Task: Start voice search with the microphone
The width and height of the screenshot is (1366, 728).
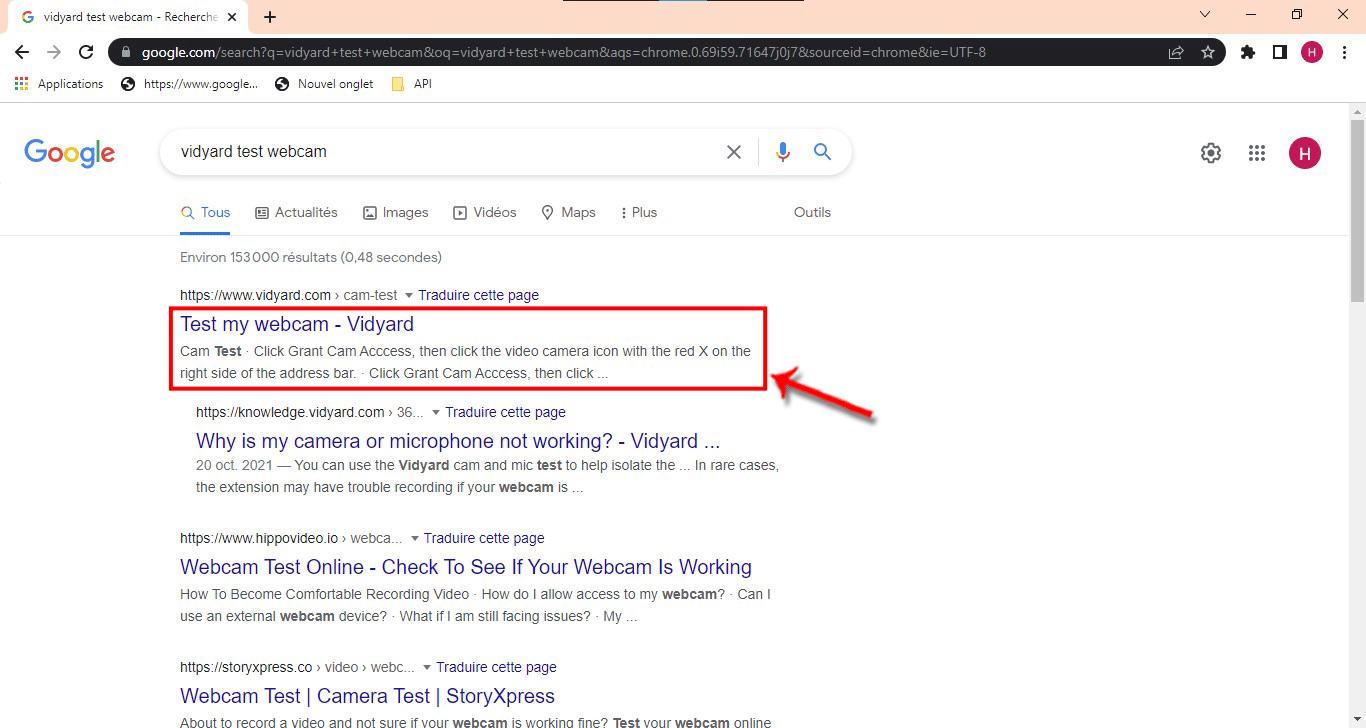Action: click(783, 152)
